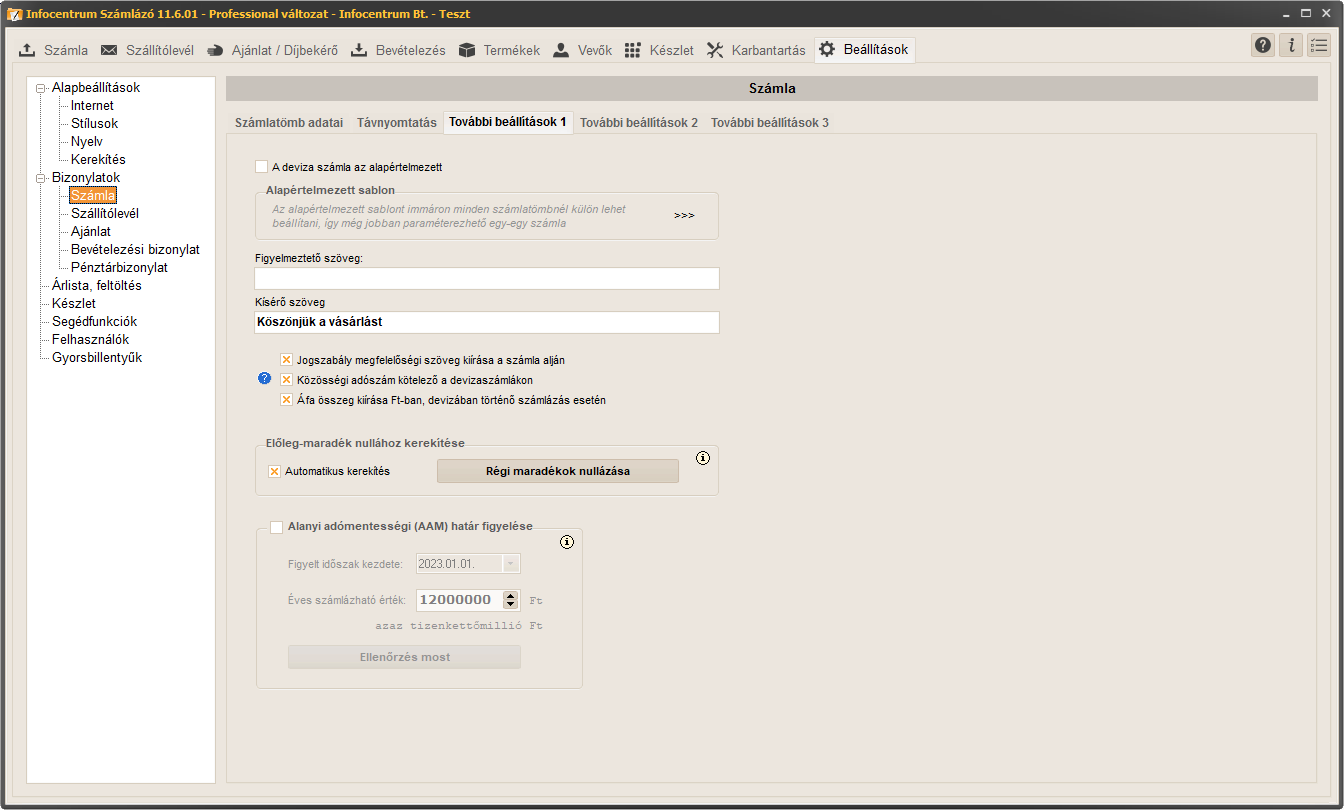Select Pénztárbizonylat tree item

pyautogui.click(x=119, y=268)
